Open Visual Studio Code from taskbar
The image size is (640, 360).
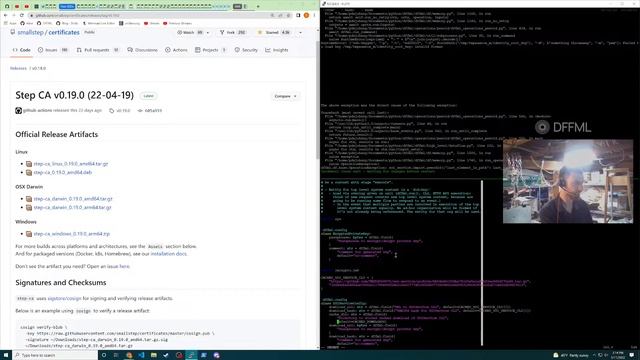tap(141, 355)
